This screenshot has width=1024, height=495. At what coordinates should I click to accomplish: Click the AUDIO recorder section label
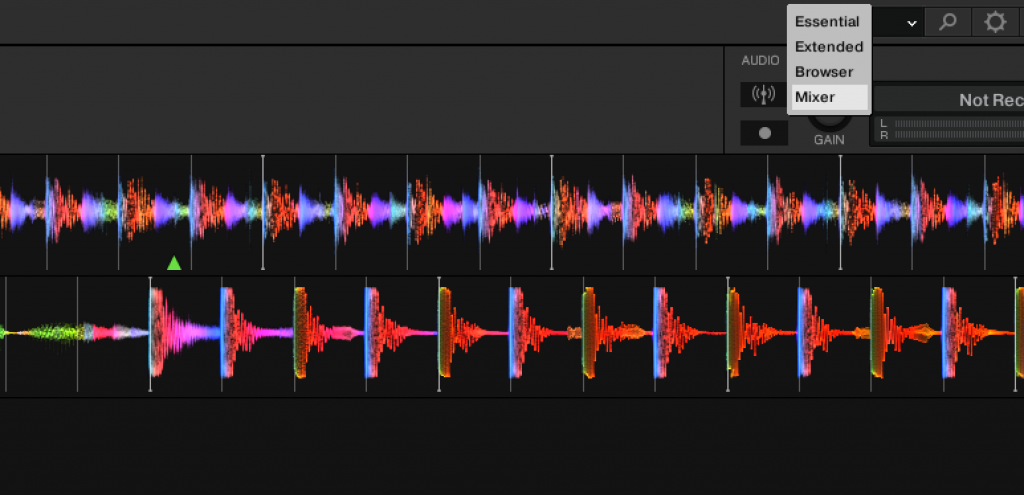point(760,61)
